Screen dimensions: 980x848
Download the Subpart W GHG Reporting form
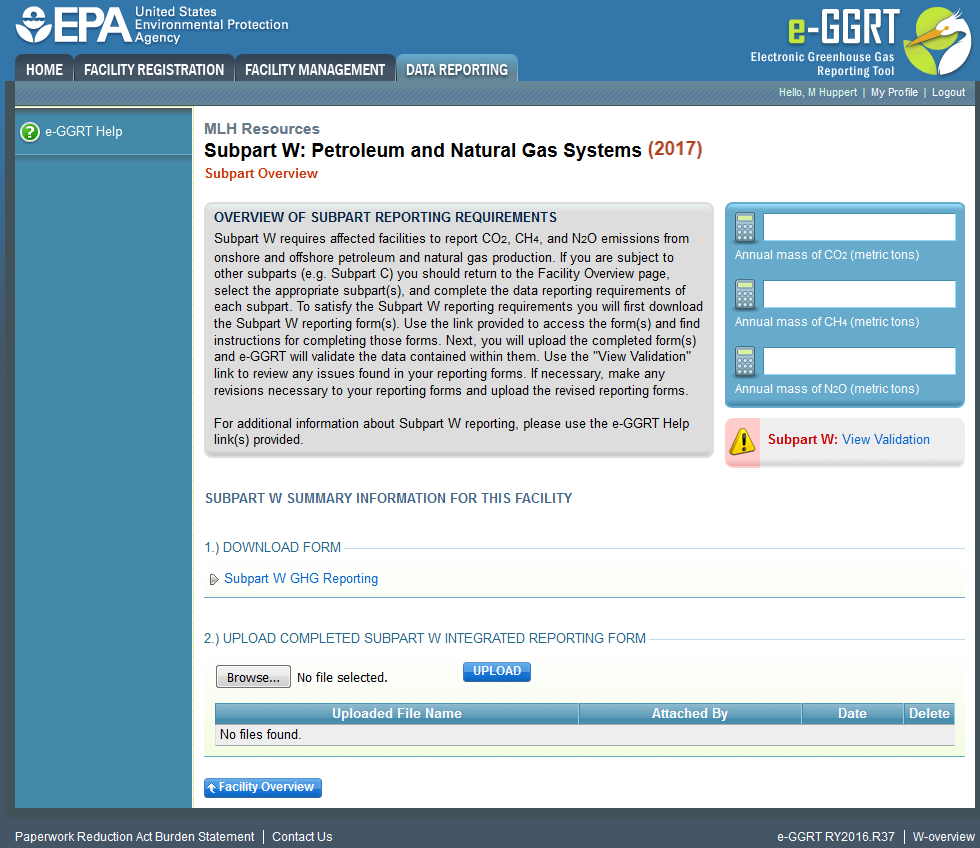[301, 579]
